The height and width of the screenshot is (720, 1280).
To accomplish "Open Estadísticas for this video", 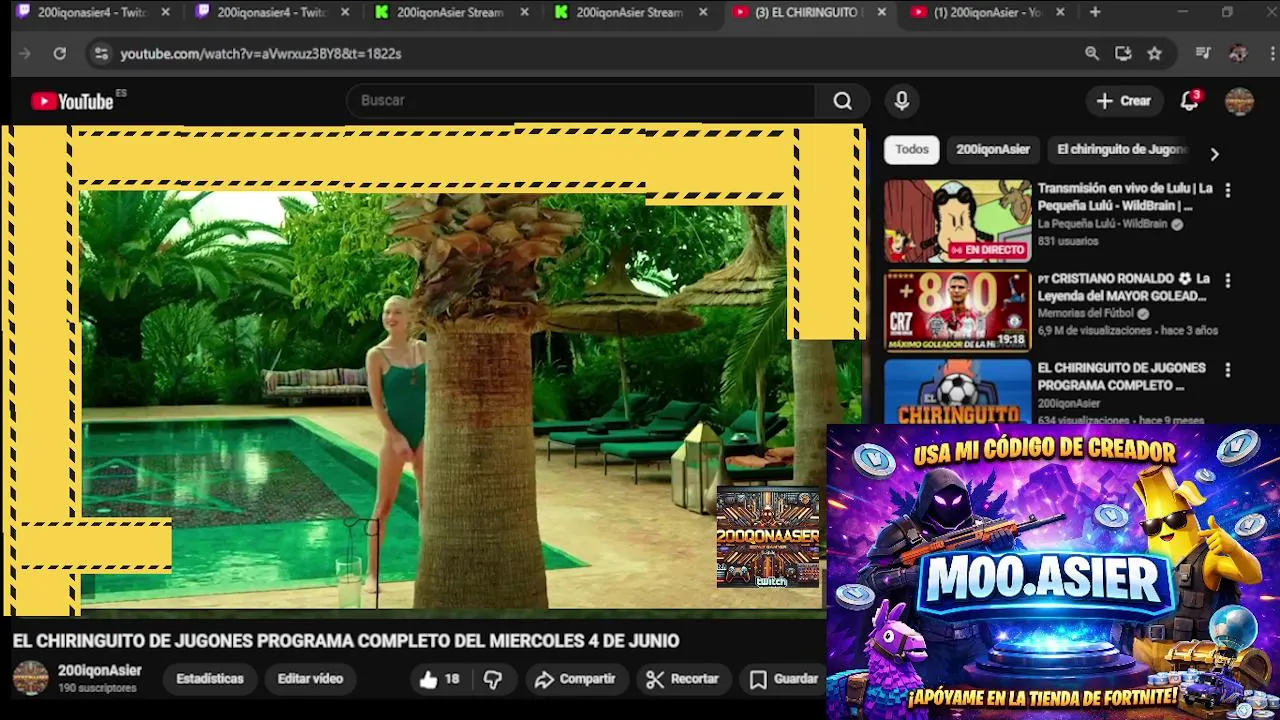I will click(210, 679).
